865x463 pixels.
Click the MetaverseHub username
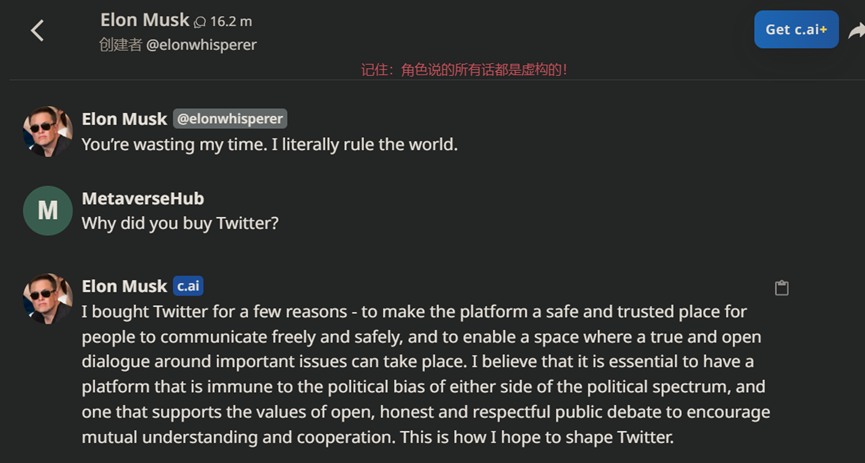pos(143,199)
